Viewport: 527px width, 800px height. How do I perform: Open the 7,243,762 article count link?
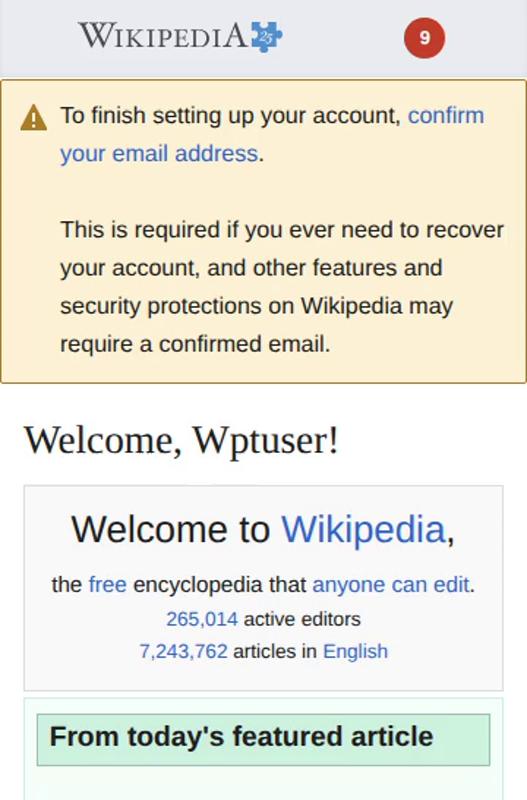[x=184, y=652]
